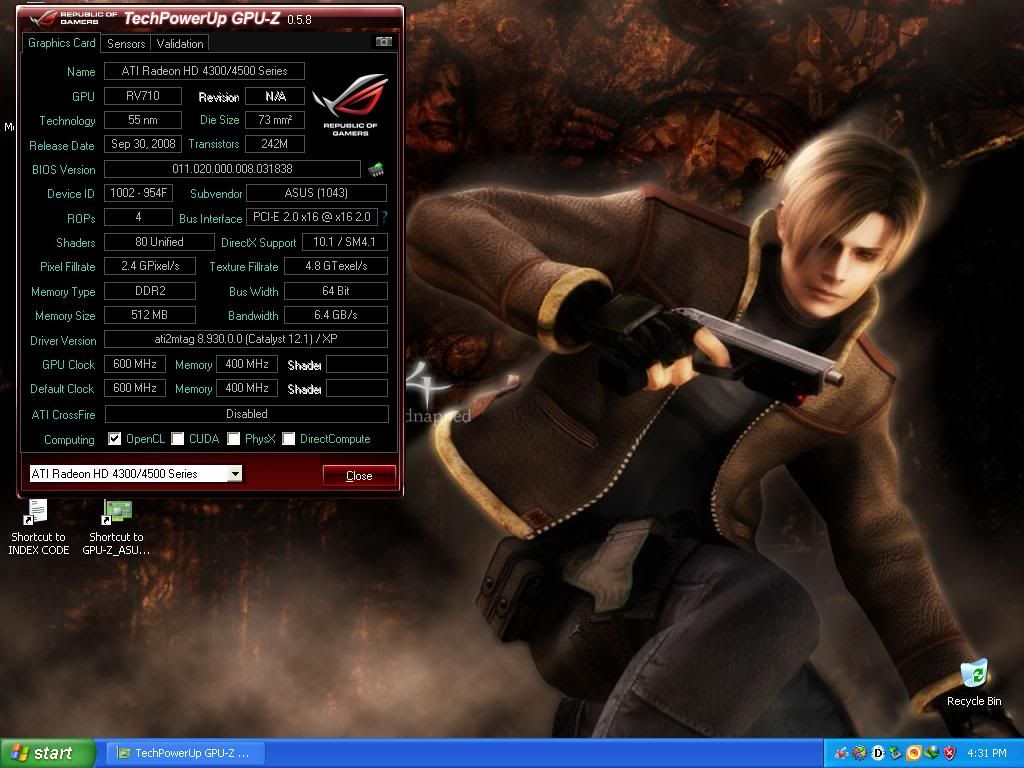Open the green globe download manager tray icon
The width and height of the screenshot is (1024, 768).
pos(931,753)
